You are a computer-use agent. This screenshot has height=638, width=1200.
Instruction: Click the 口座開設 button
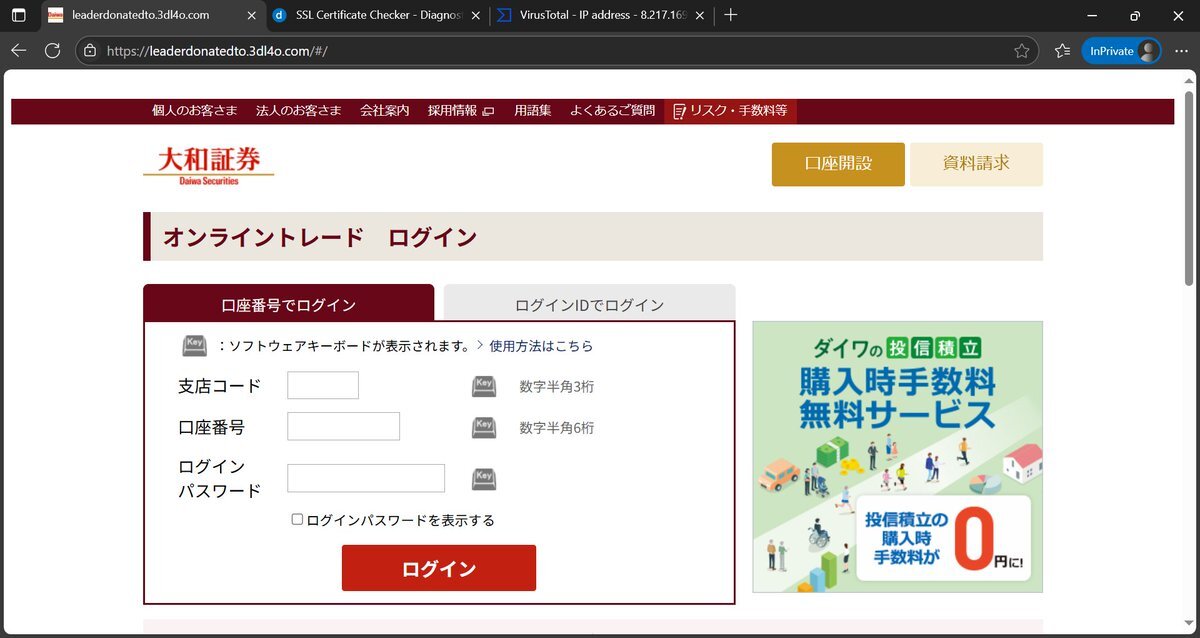click(x=838, y=164)
